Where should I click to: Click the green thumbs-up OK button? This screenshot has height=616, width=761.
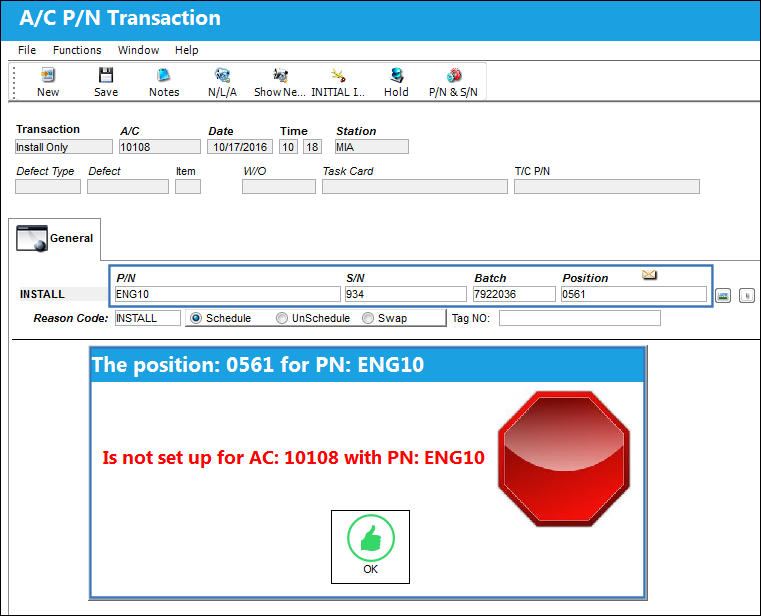[370, 547]
